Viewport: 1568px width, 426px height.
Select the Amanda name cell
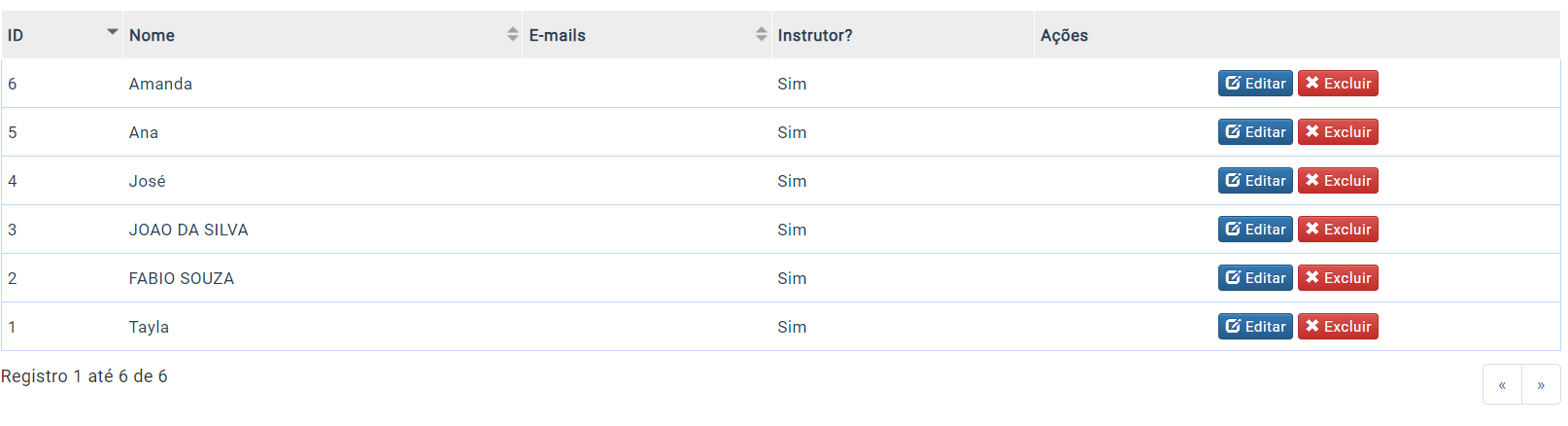pyautogui.click(x=323, y=84)
